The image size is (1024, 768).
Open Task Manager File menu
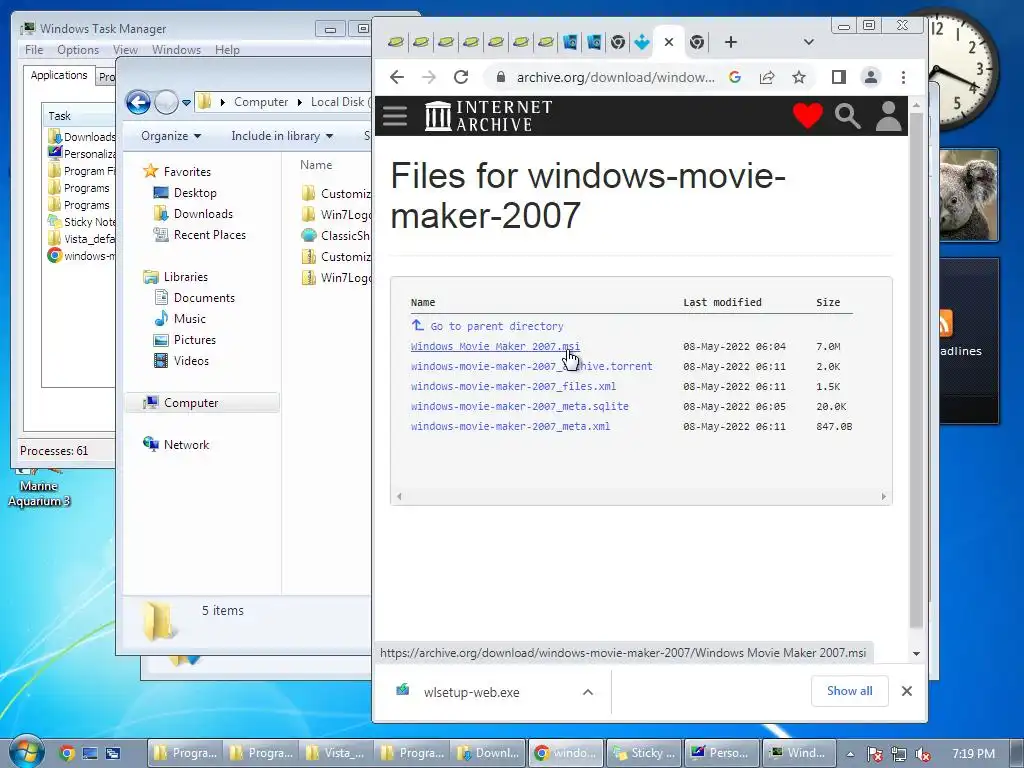coord(34,50)
